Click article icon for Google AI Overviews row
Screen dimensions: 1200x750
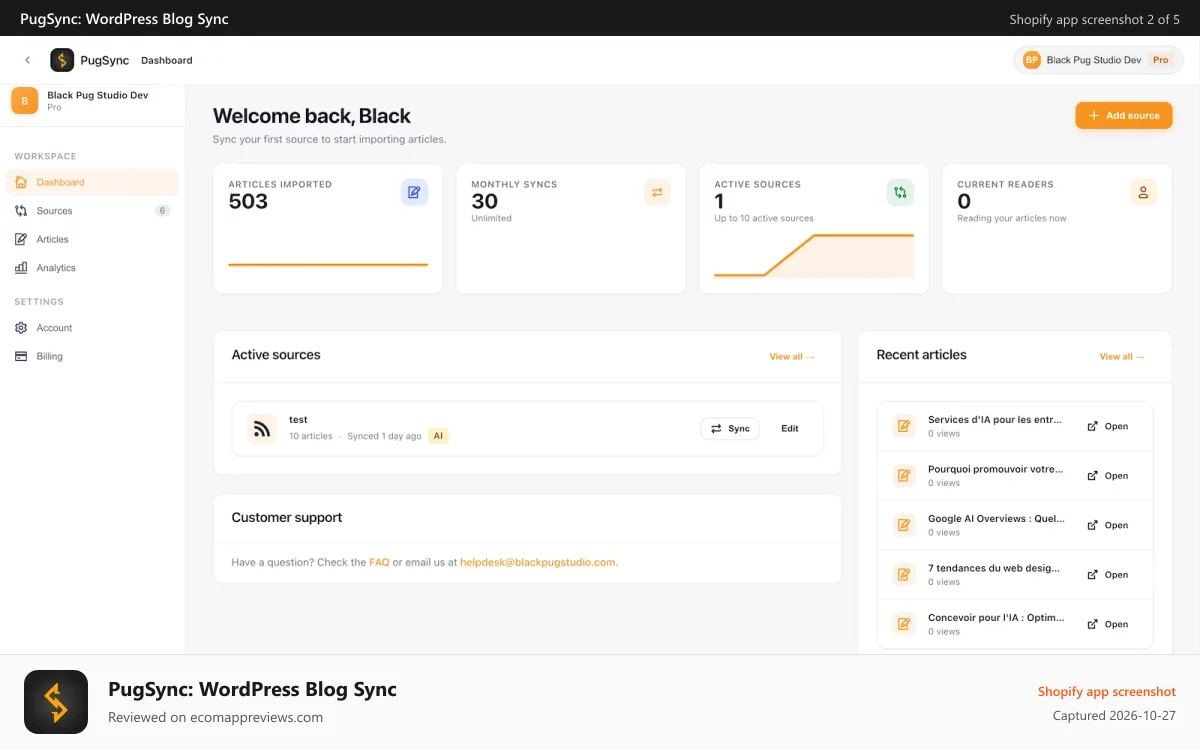(x=904, y=525)
